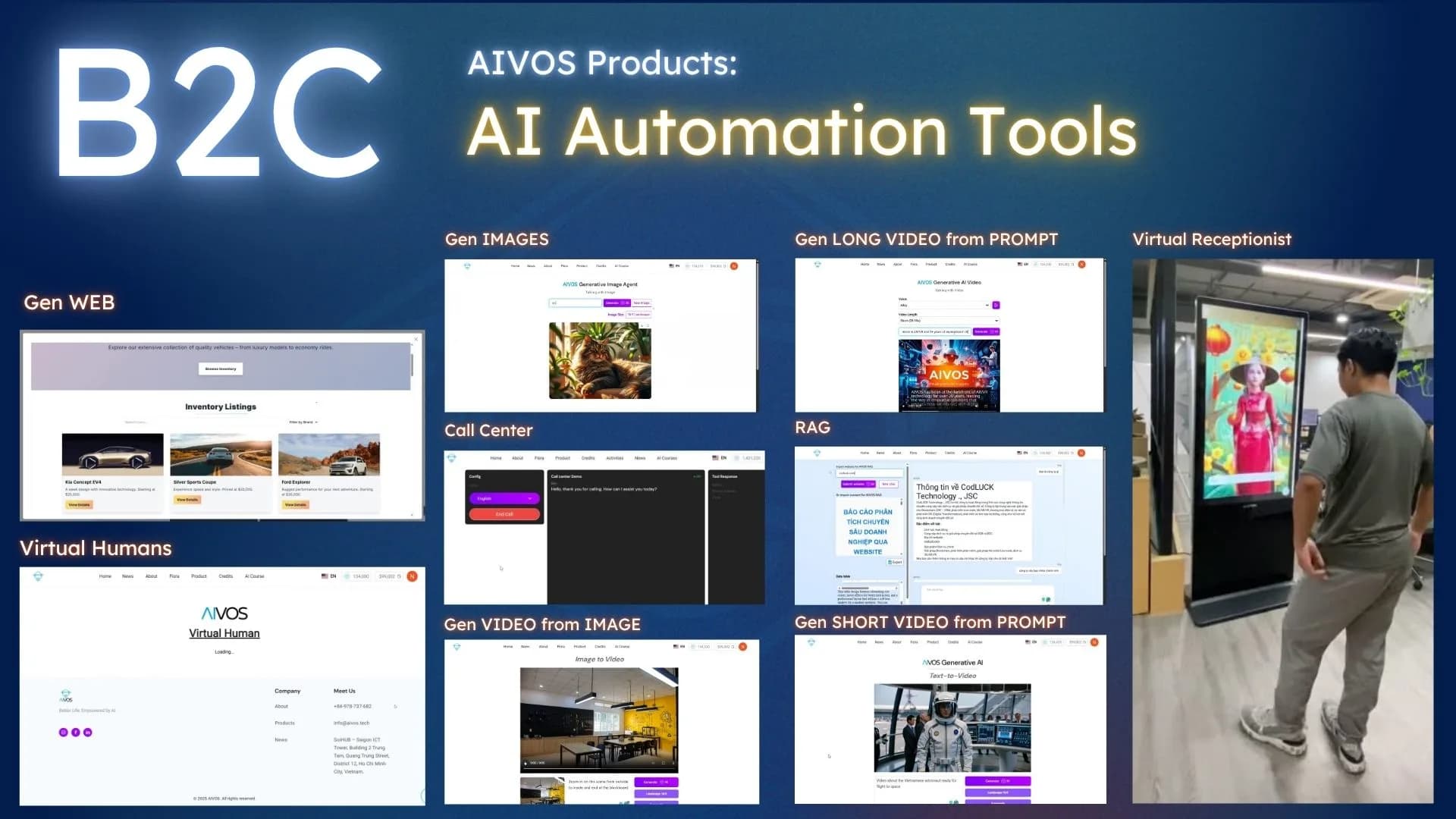The image size is (1456, 819).
Task: Open Voice dropdown in Gen LONG VIDEO
Action: click(x=945, y=305)
